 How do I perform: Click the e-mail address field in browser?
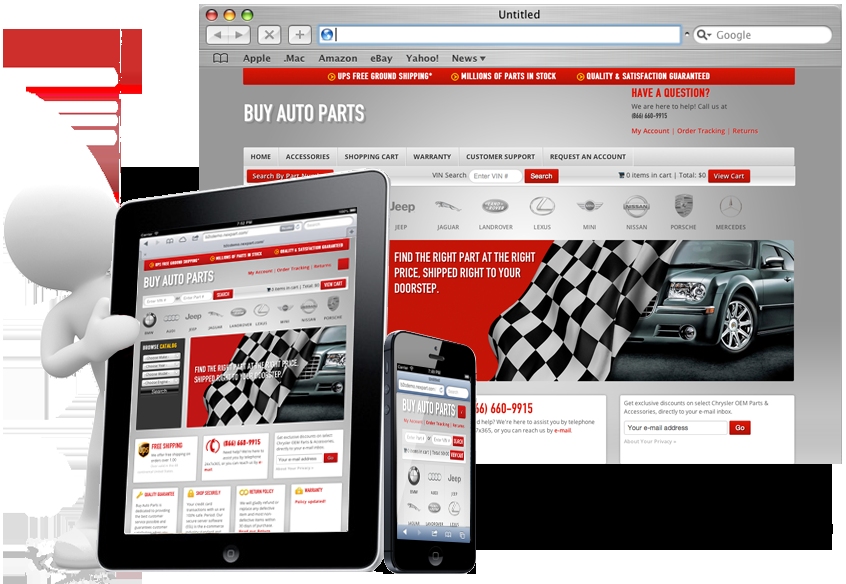click(x=676, y=427)
